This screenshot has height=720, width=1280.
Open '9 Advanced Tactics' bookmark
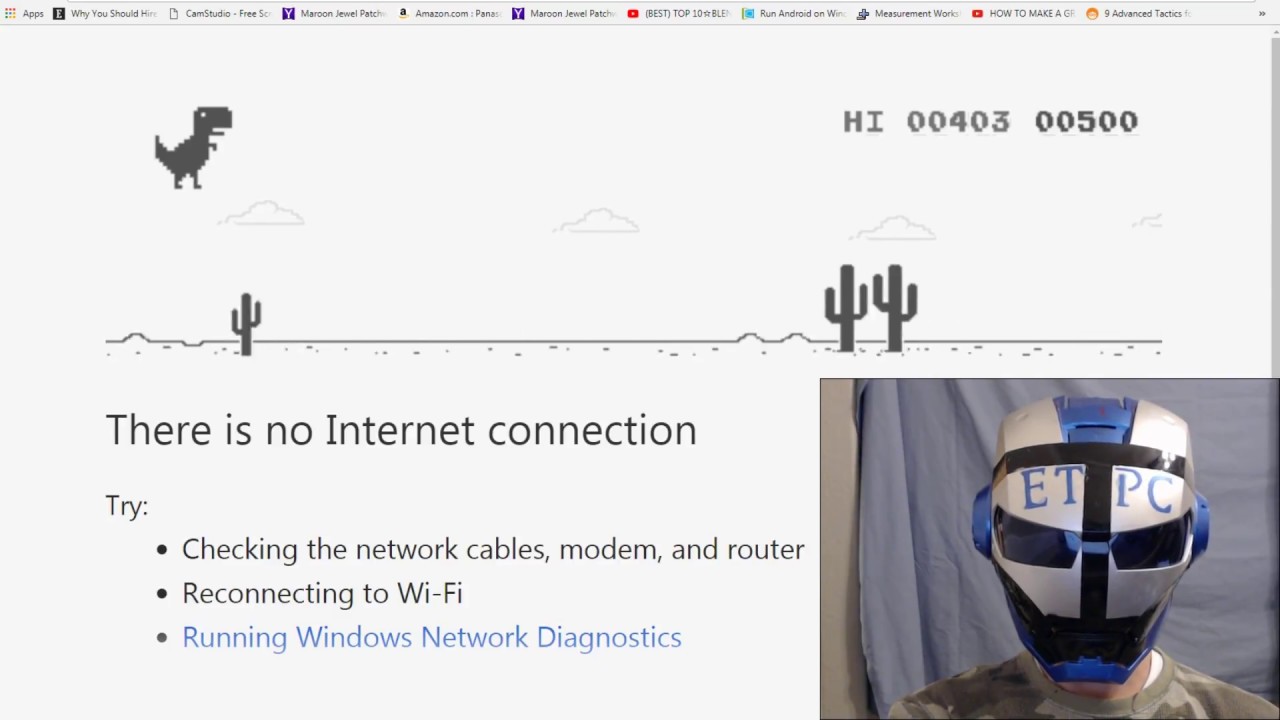click(1138, 13)
